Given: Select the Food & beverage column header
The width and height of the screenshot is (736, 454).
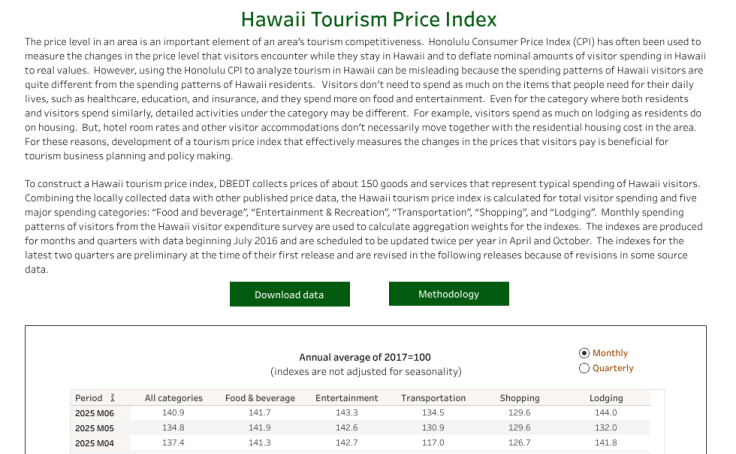Looking at the screenshot, I should coord(260,398).
